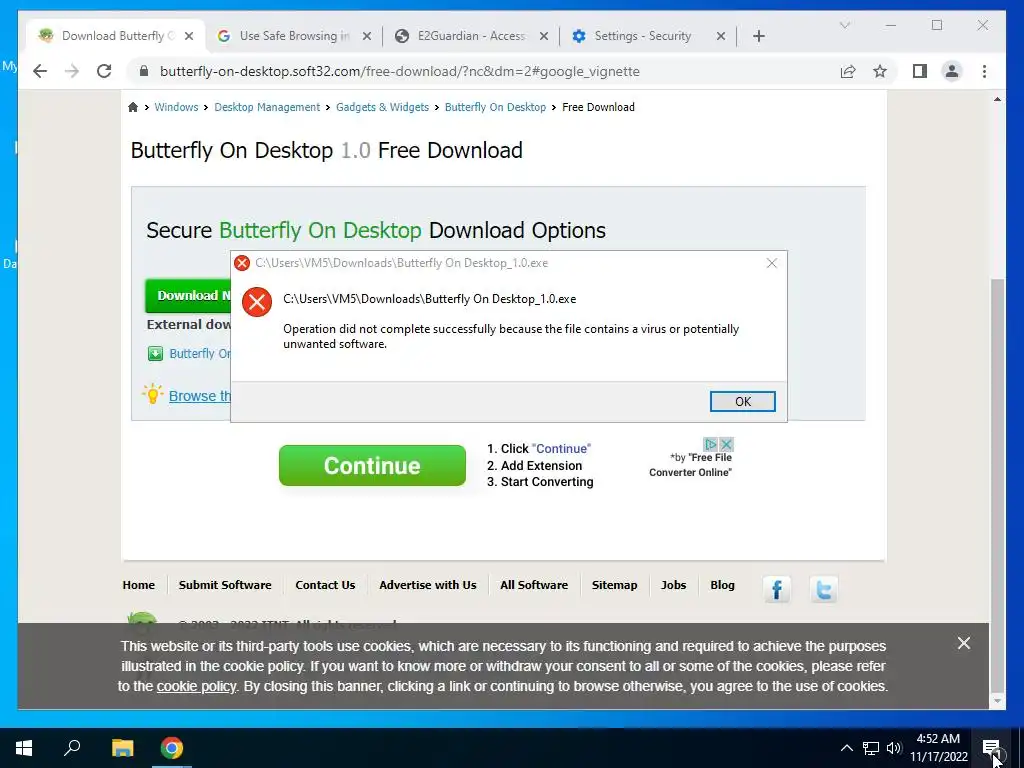1024x768 pixels.
Task: Go back to the previous page
Action: click(x=40, y=71)
